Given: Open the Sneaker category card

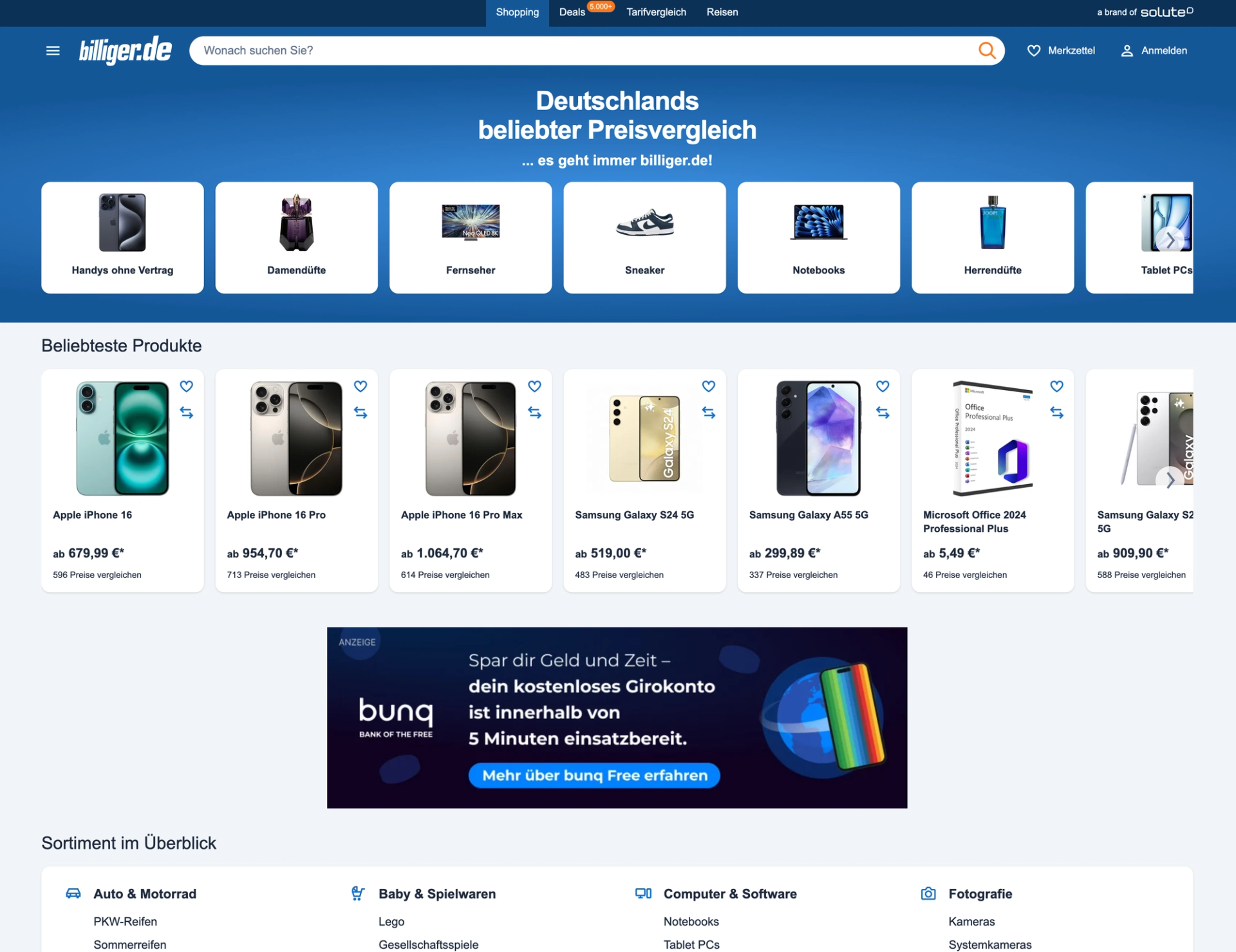Looking at the screenshot, I should point(645,238).
